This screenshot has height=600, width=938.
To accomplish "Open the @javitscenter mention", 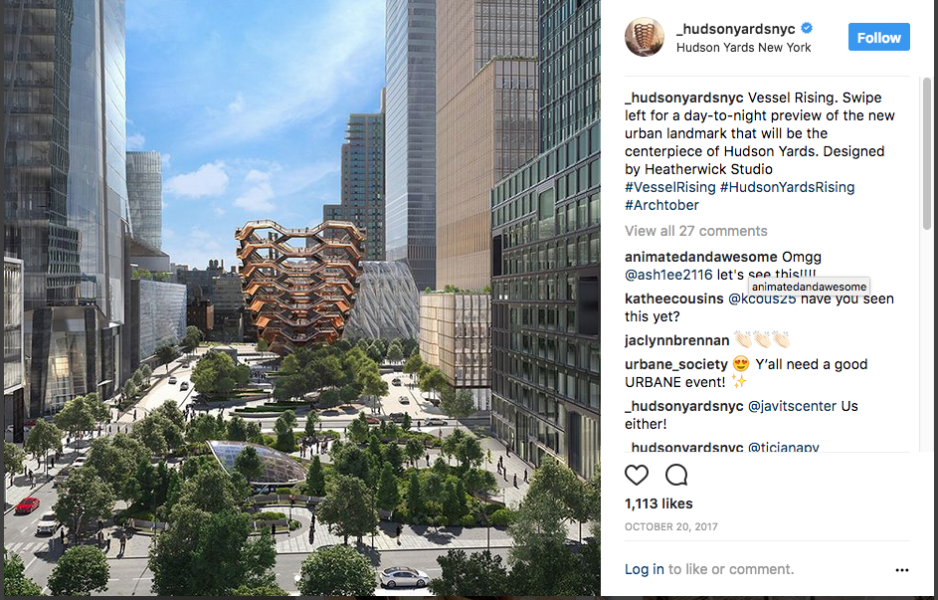I will tap(792, 406).
